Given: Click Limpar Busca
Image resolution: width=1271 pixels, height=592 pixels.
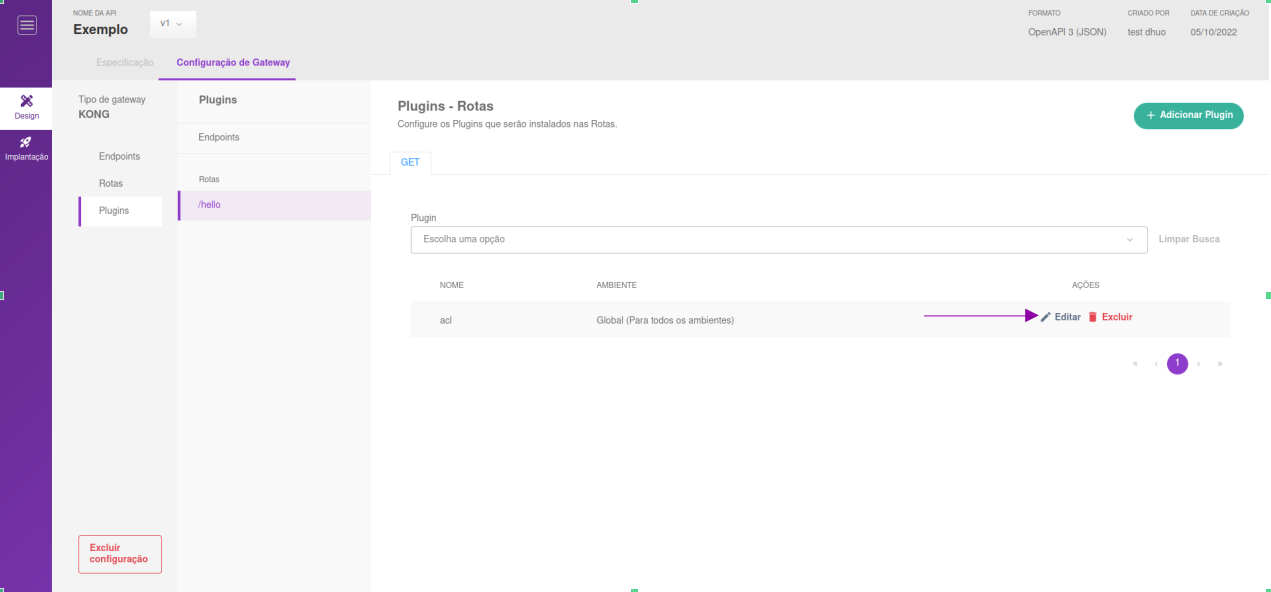Looking at the screenshot, I should pyautogui.click(x=1189, y=240).
